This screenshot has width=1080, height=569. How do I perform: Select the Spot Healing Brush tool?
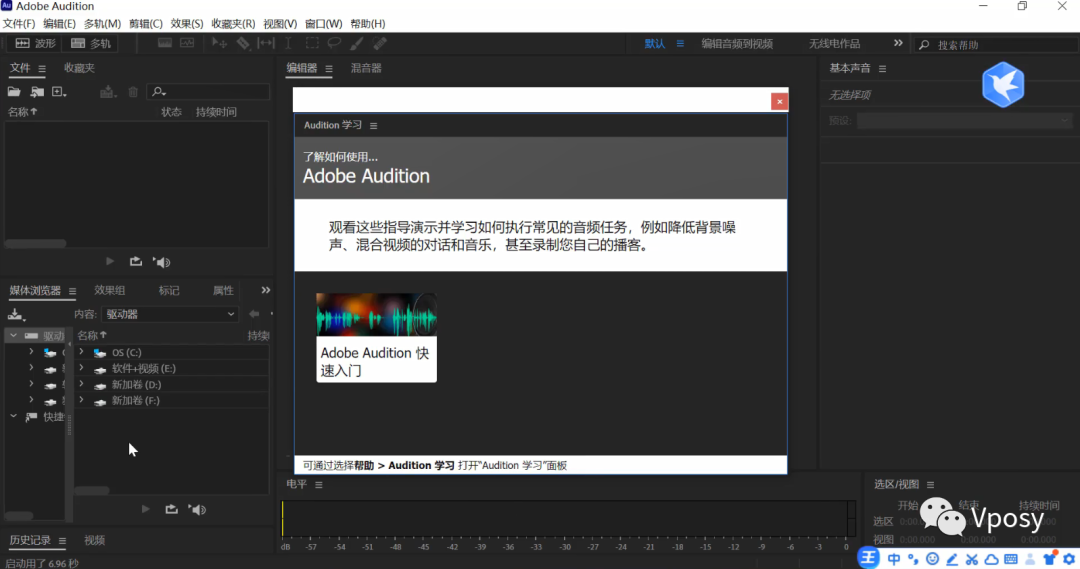click(x=380, y=43)
